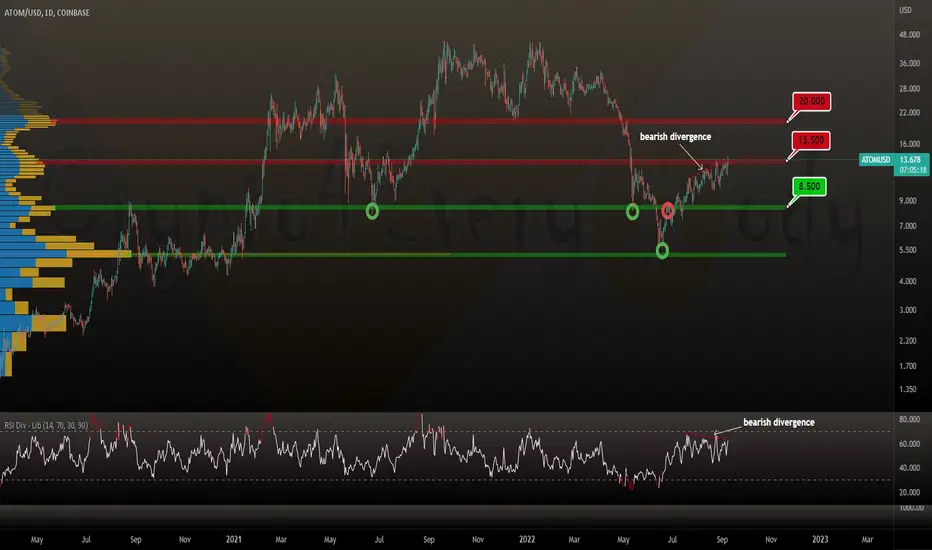Screen dimensions: 932x550
Task: Click the red 13.500 price callout label
Action: coord(811,141)
